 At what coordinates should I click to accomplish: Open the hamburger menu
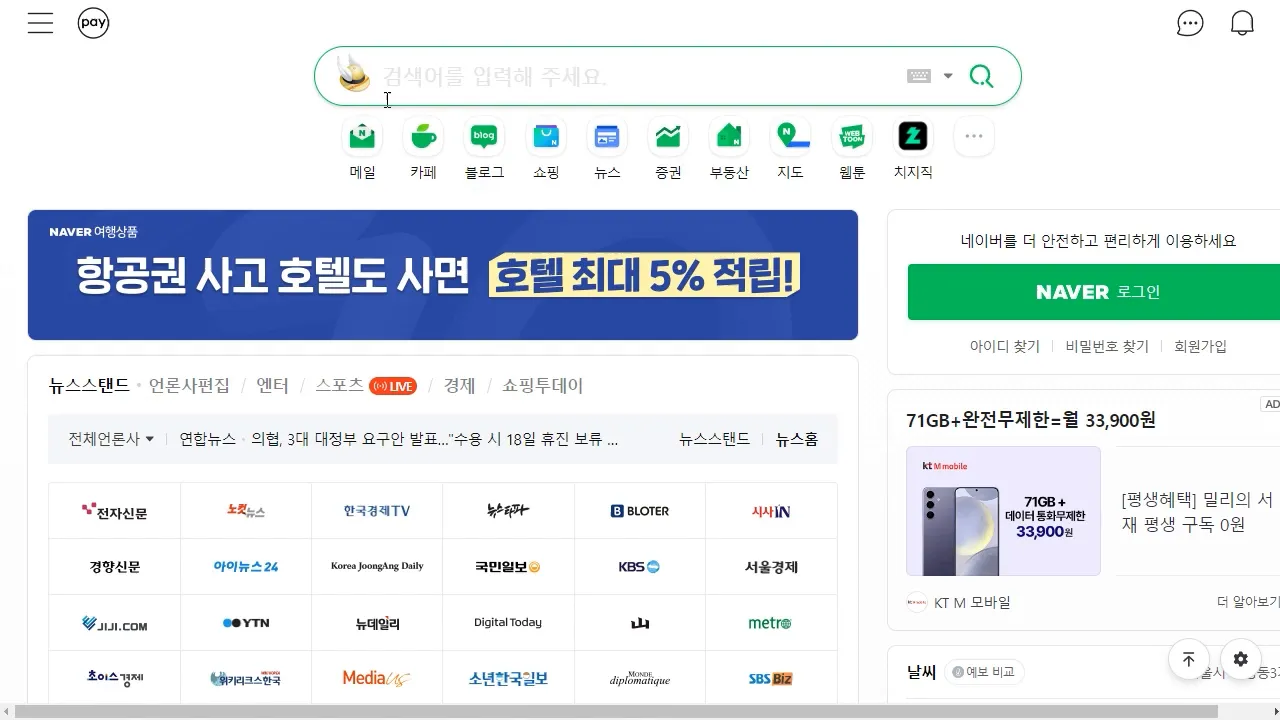coord(40,23)
